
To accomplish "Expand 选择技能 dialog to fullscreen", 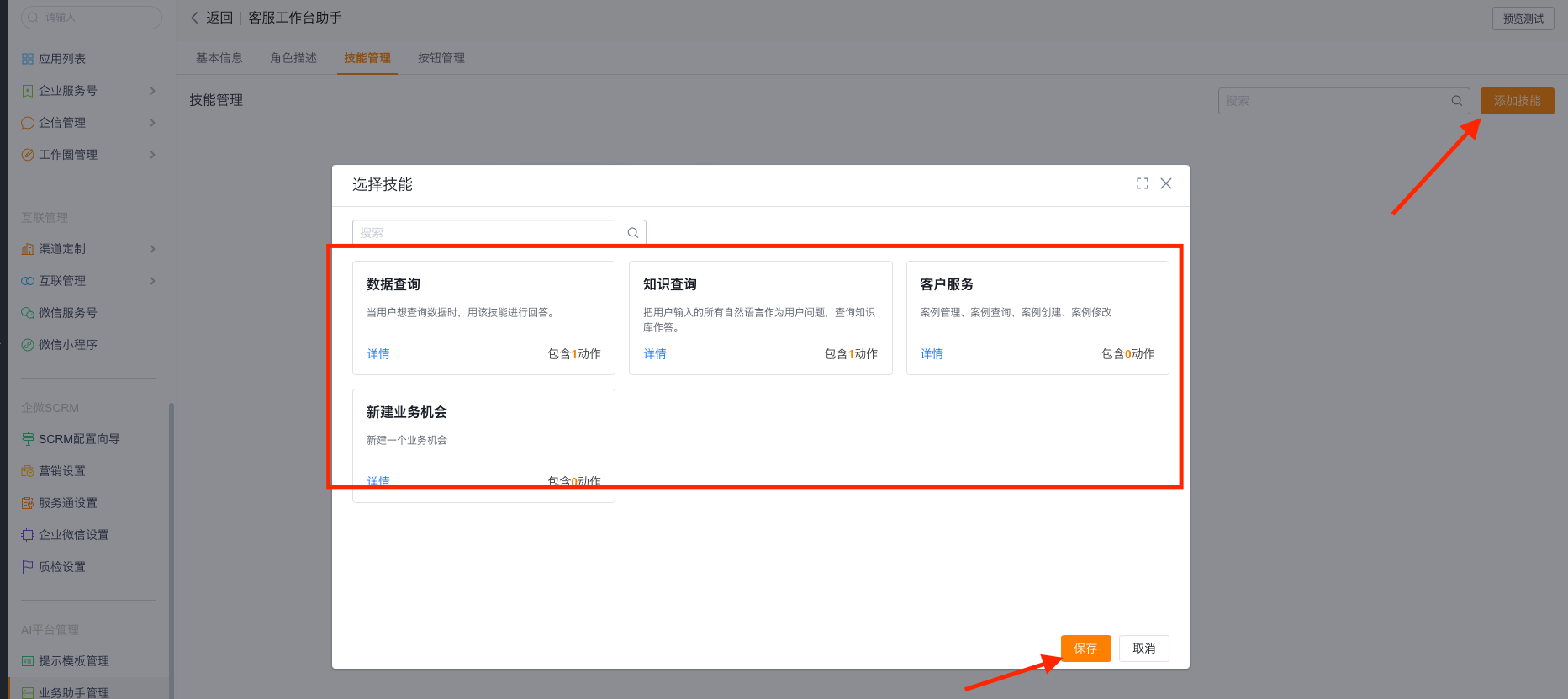I will tap(1142, 183).
